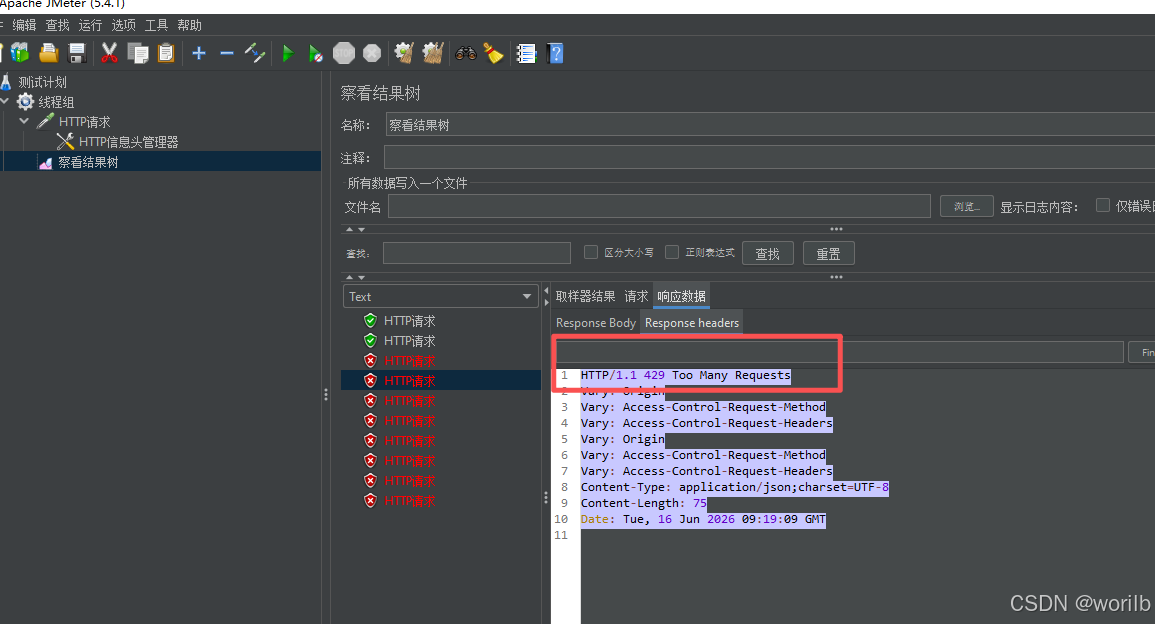The width and height of the screenshot is (1155, 624).
Task: Click the 注释 comment input field
Action: pyautogui.click(x=769, y=158)
